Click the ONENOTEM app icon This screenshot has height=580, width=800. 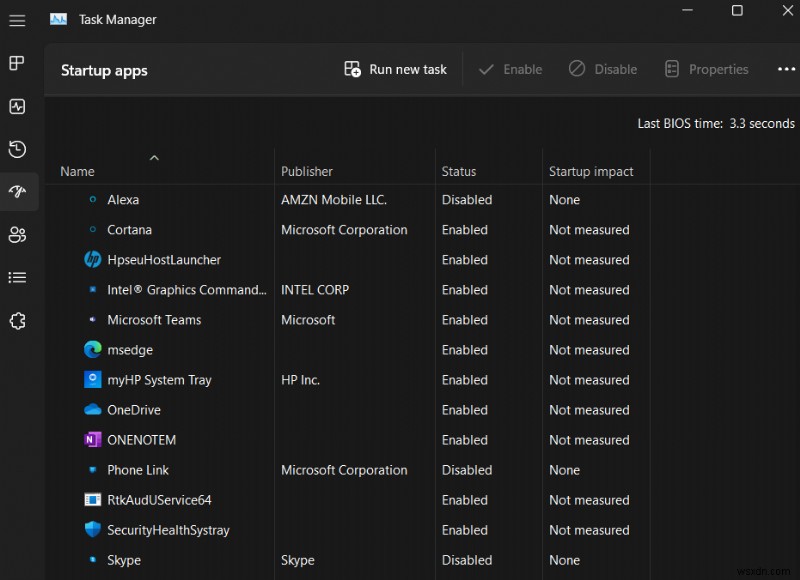92,440
